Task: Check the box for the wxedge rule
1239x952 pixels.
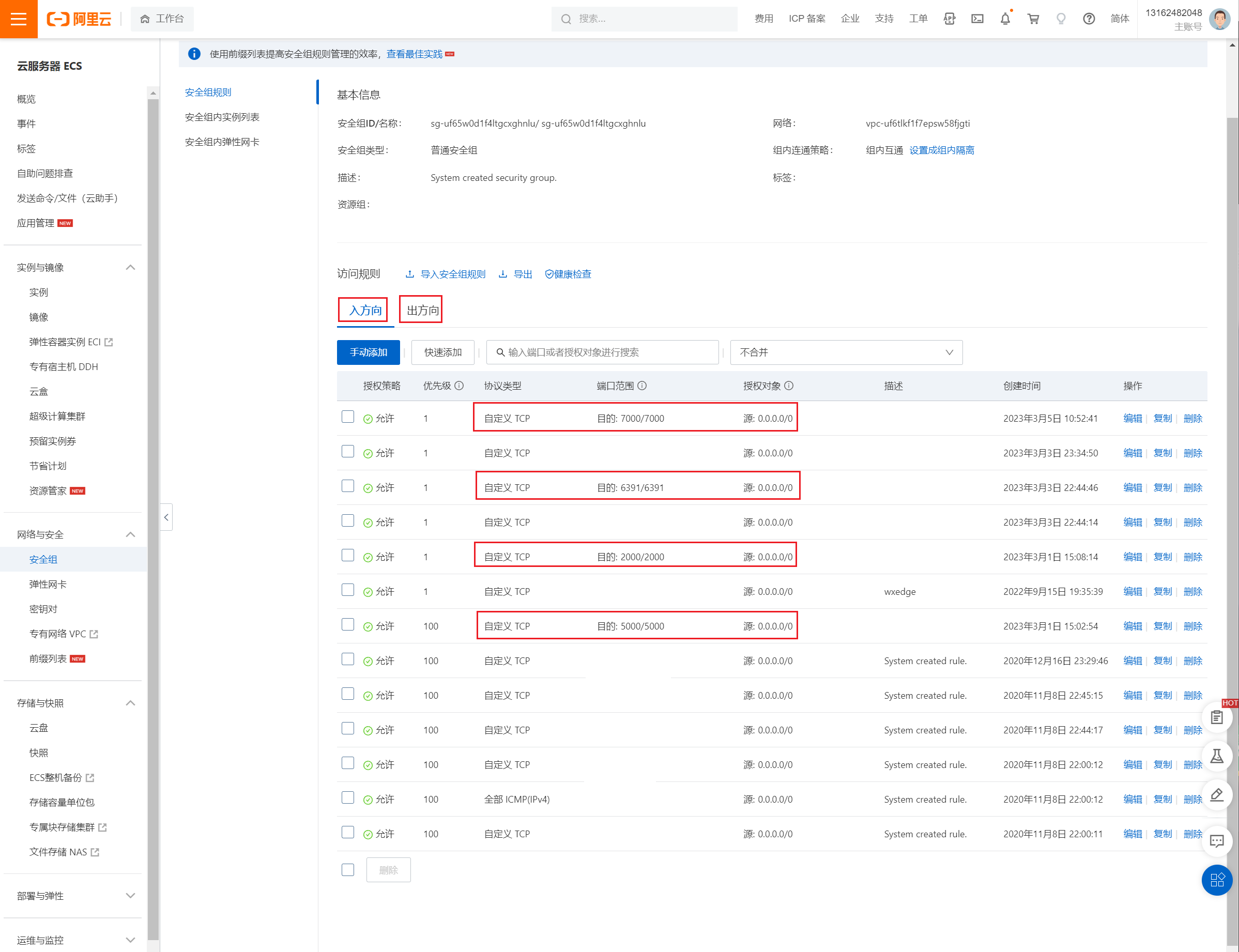Action: (348, 590)
